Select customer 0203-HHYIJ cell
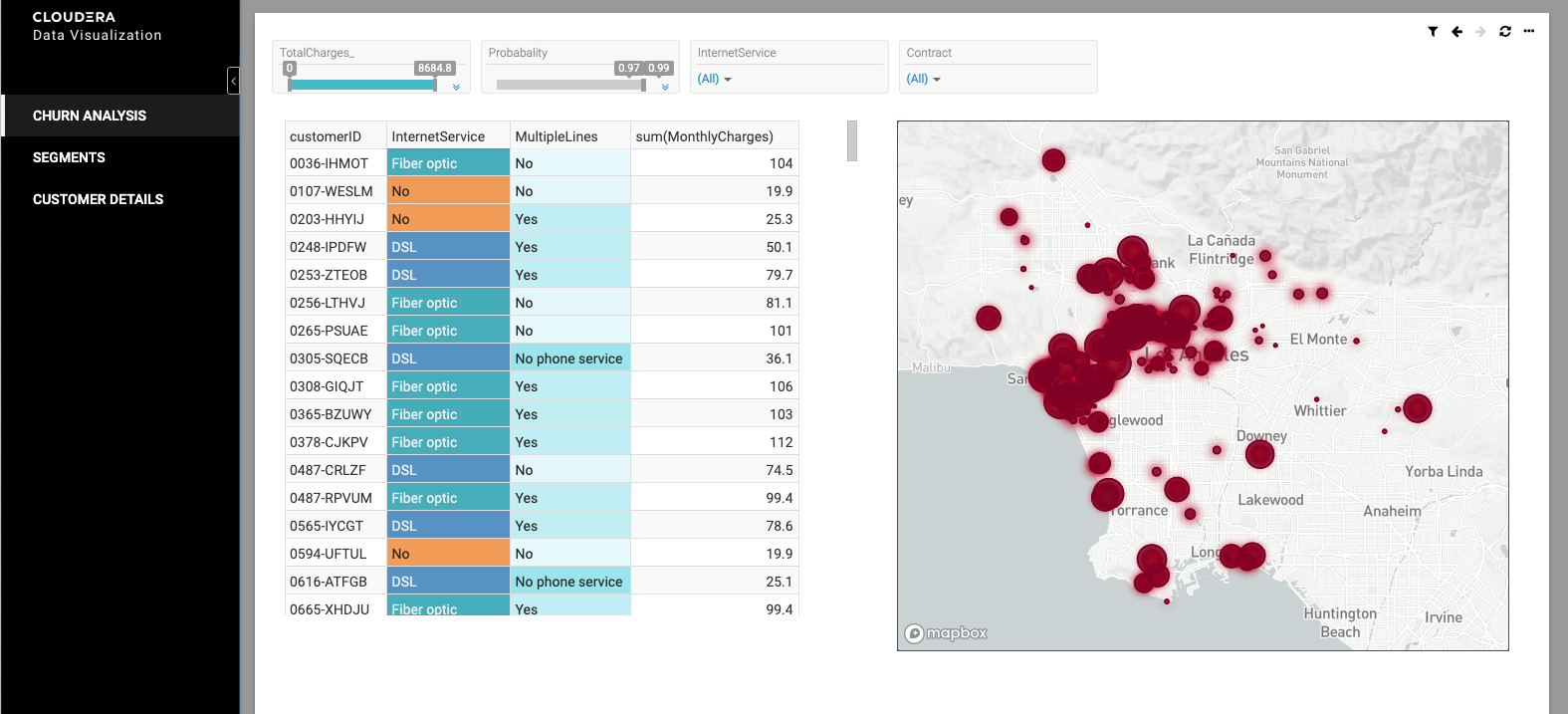Screen dimensions: 1568x714 336,219
